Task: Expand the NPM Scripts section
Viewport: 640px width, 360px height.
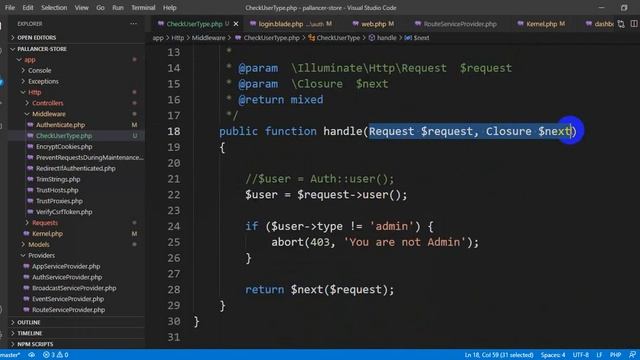Action: click(x=76, y=344)
